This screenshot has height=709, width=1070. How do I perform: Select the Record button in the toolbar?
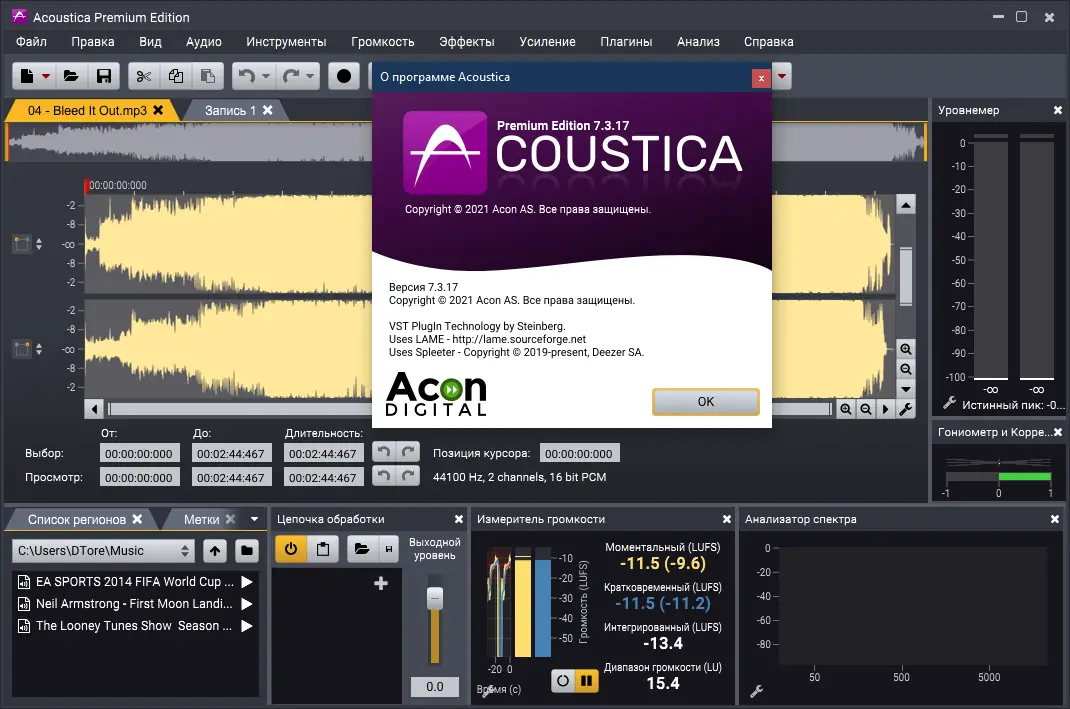click(x=344, y=75)
